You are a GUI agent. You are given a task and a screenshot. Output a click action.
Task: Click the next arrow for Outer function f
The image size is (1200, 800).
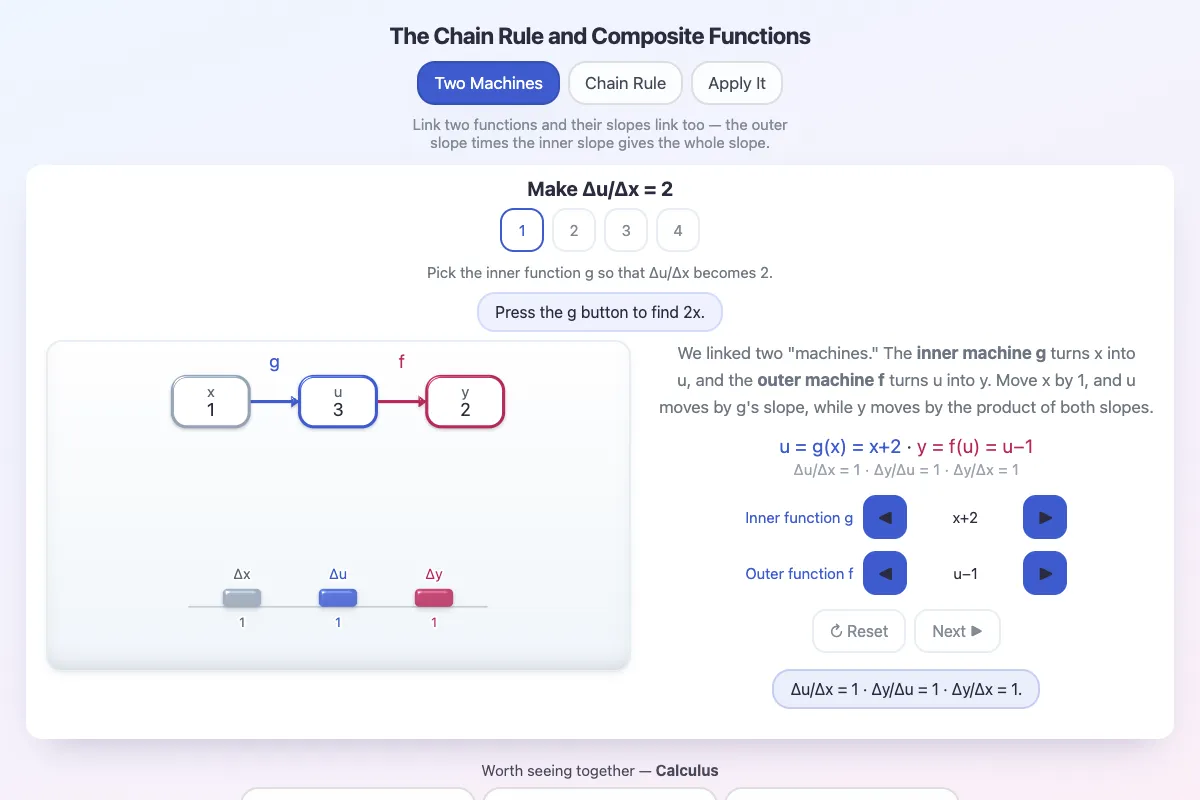click(1045, 573)
